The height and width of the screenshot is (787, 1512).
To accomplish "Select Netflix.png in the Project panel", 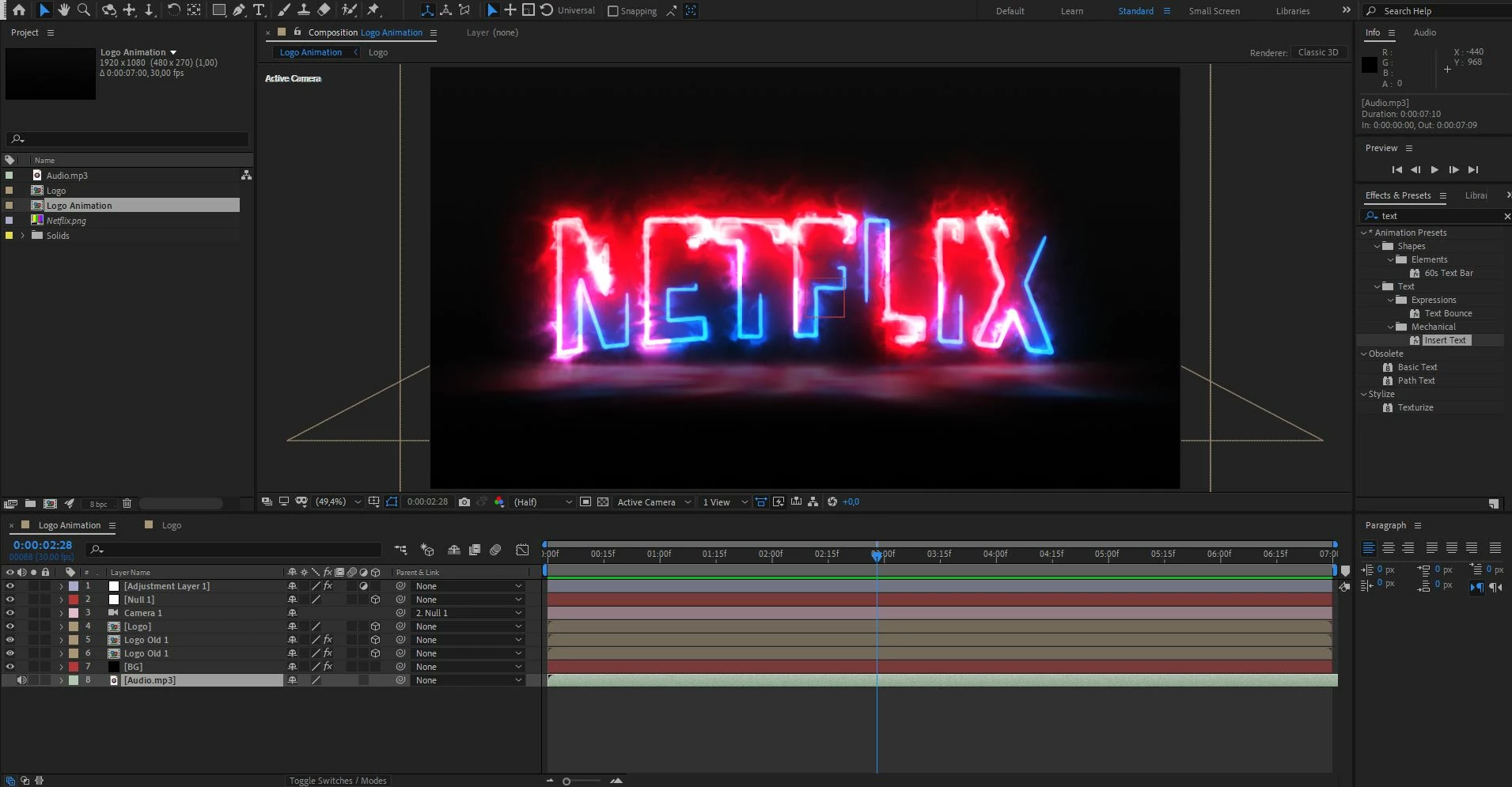I will pos(66,221).
